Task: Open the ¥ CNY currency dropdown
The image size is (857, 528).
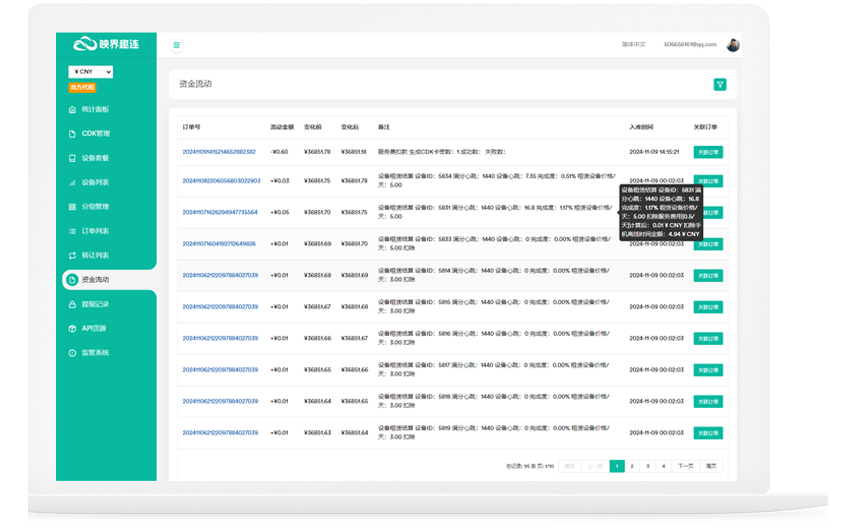Action: tap(91, 72)
